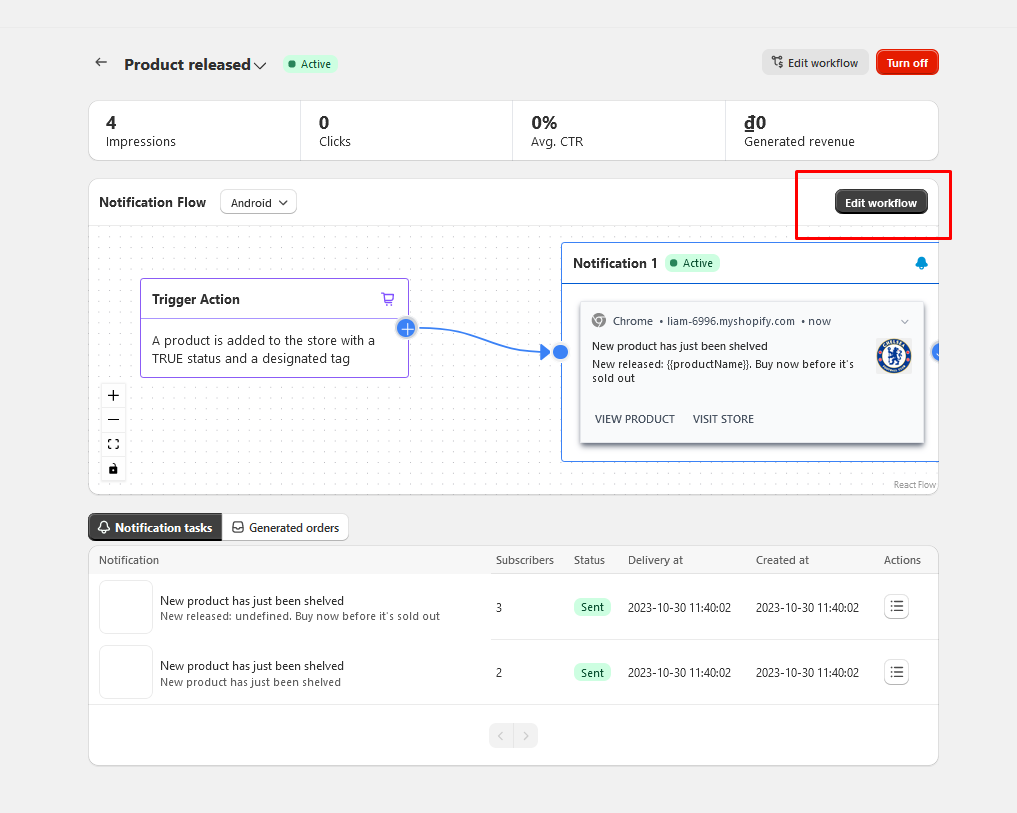1017x813 pixels.
Task: Switch to the Generated orders tab
Action: tap(285, 528)
